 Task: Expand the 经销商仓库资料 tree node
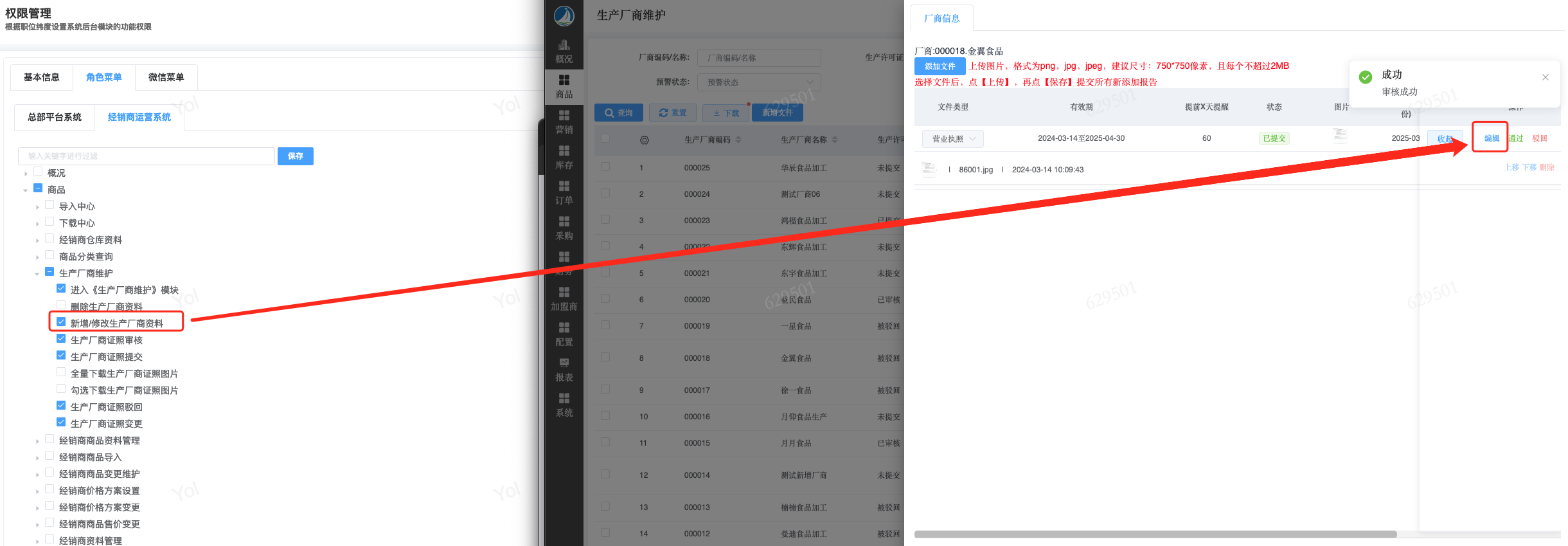pos(37,241)
